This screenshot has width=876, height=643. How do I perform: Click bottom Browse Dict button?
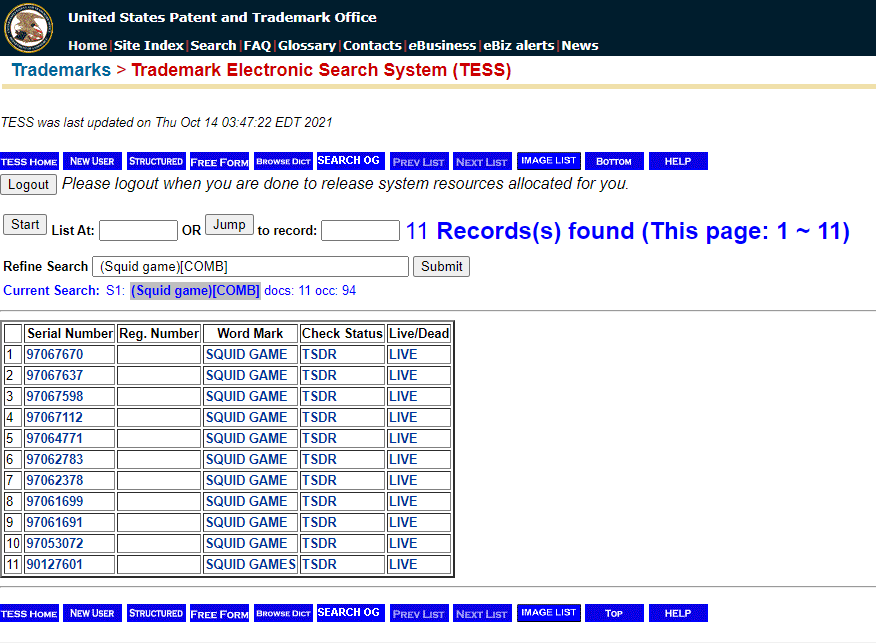click(283, 613)
